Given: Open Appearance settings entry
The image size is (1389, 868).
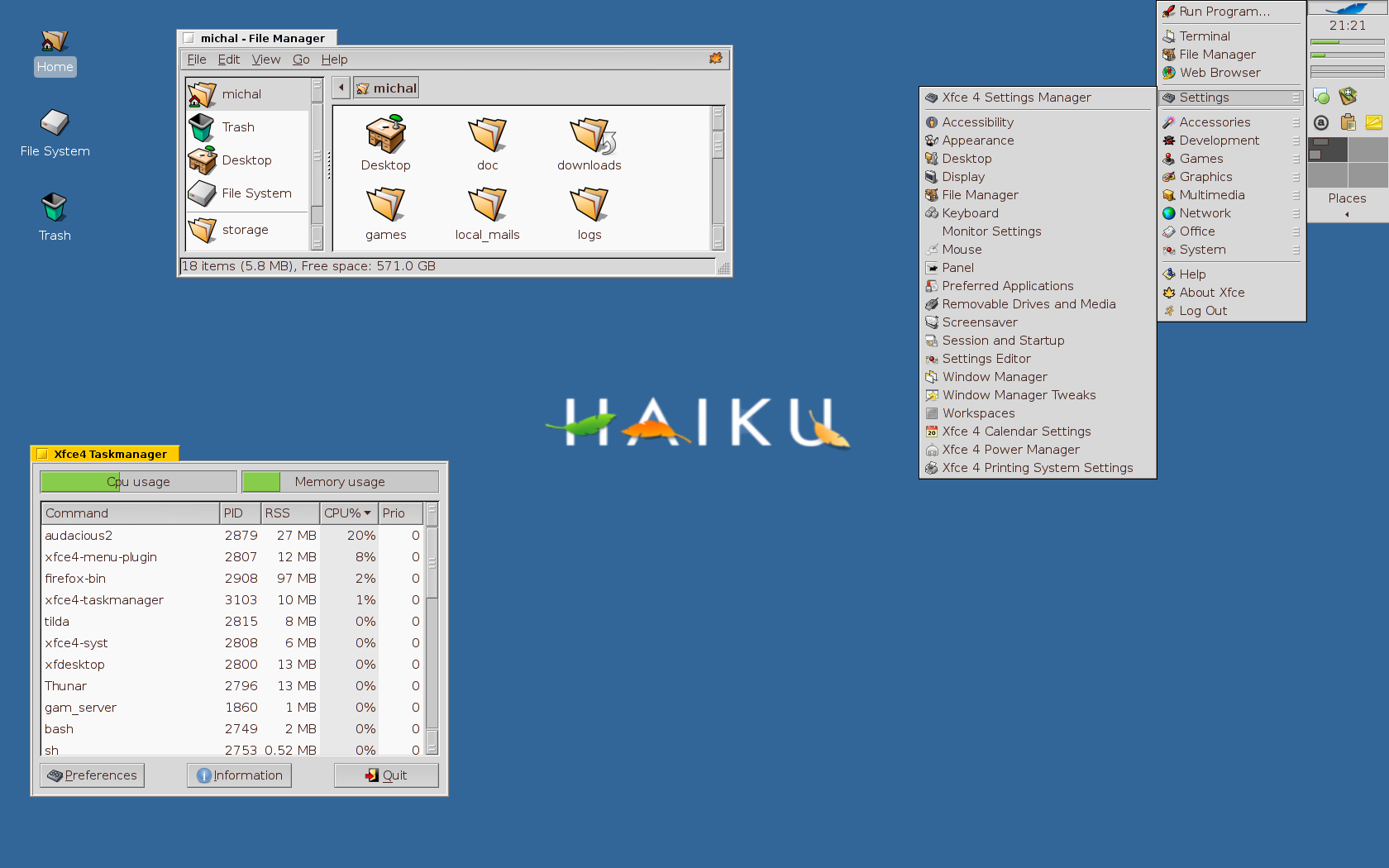Looking at the screenshot, I should (x=1038, y=141).
